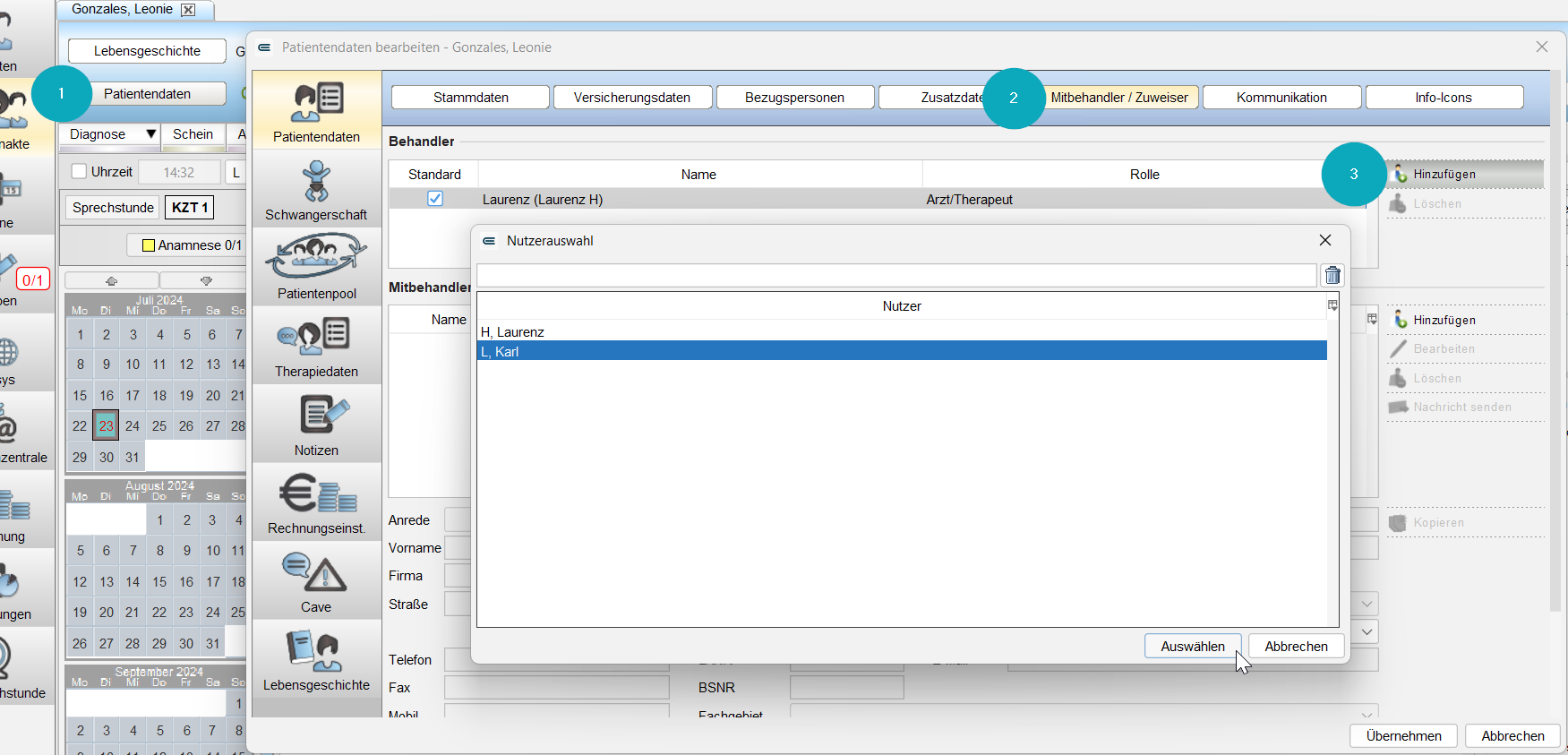Click the Nutzerauswahl search input field
The height and width of the screenshot is (755, 1568).
tap(896, 276)
